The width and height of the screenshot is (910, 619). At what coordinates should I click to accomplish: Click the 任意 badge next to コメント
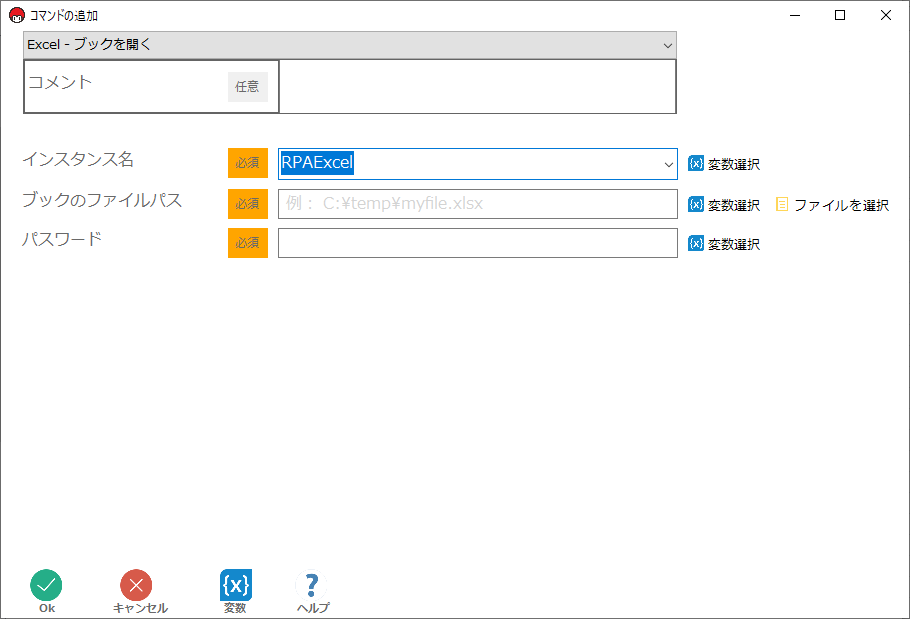pyautogui.click(x=248, y=86)
